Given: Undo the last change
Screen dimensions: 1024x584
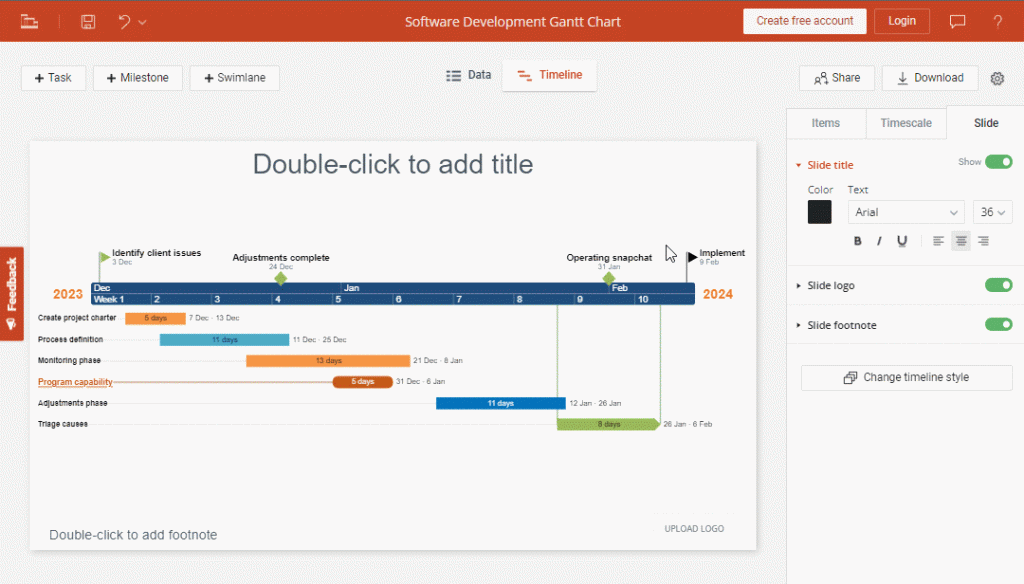Looking at the screenshot, I should pos(123,21).
